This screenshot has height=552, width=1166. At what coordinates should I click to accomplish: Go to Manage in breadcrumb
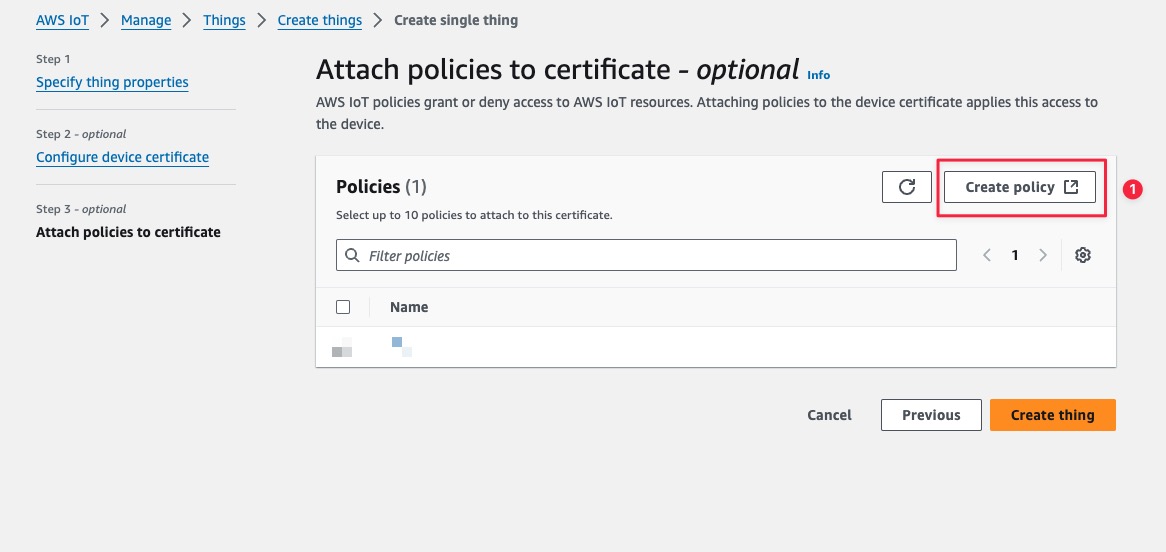tap(146, 20)
